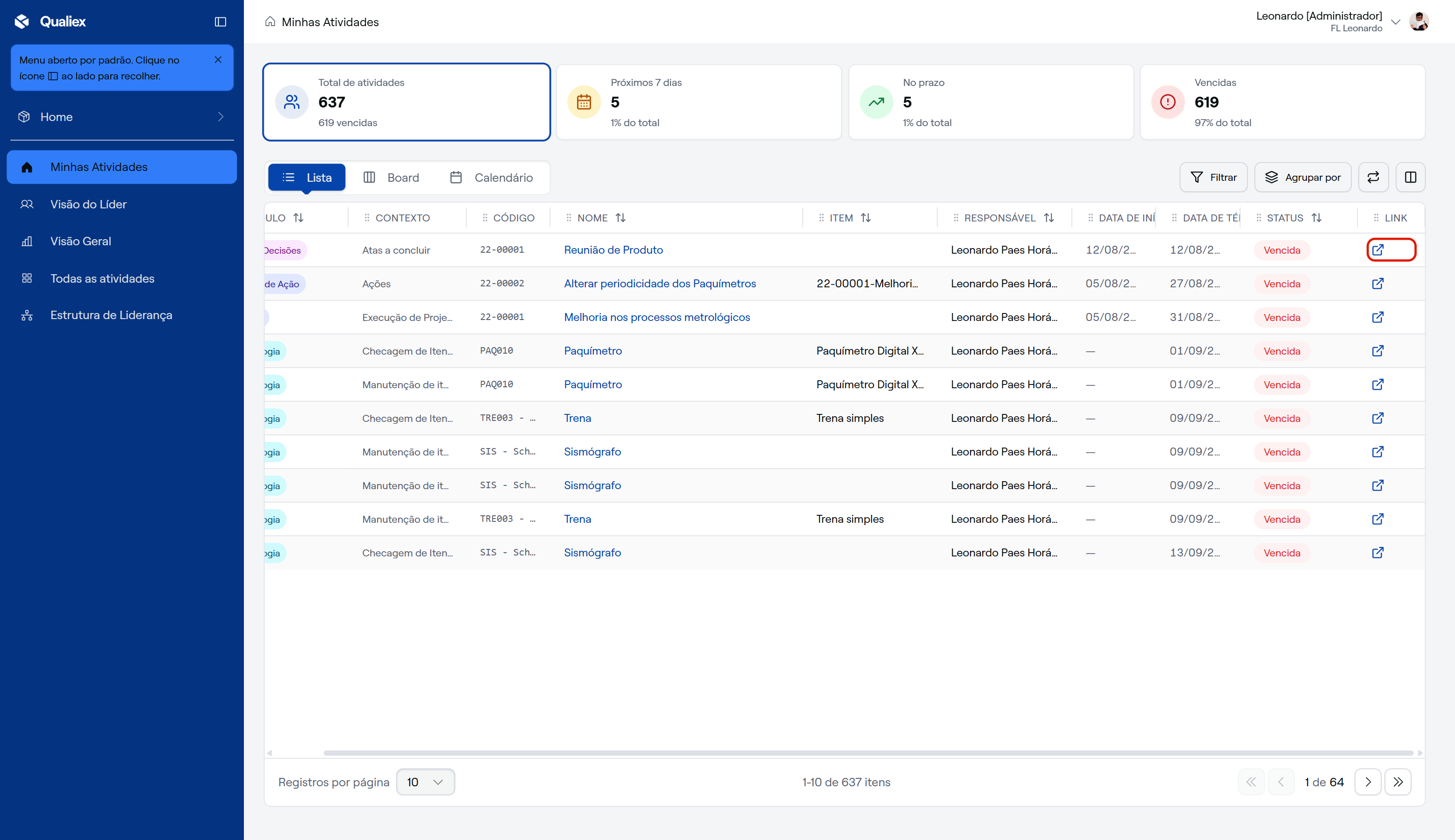Sort by STATUS column arrows
The height and width of the screenshot is (840, 1455).
point(1317,218)
